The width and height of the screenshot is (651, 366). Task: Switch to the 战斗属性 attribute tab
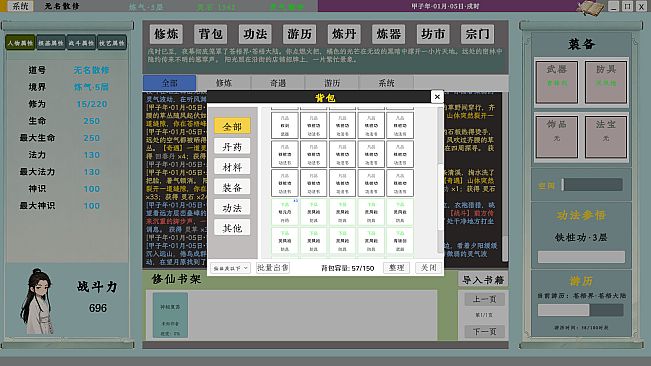pyautogui.click(x=81, y=43)
